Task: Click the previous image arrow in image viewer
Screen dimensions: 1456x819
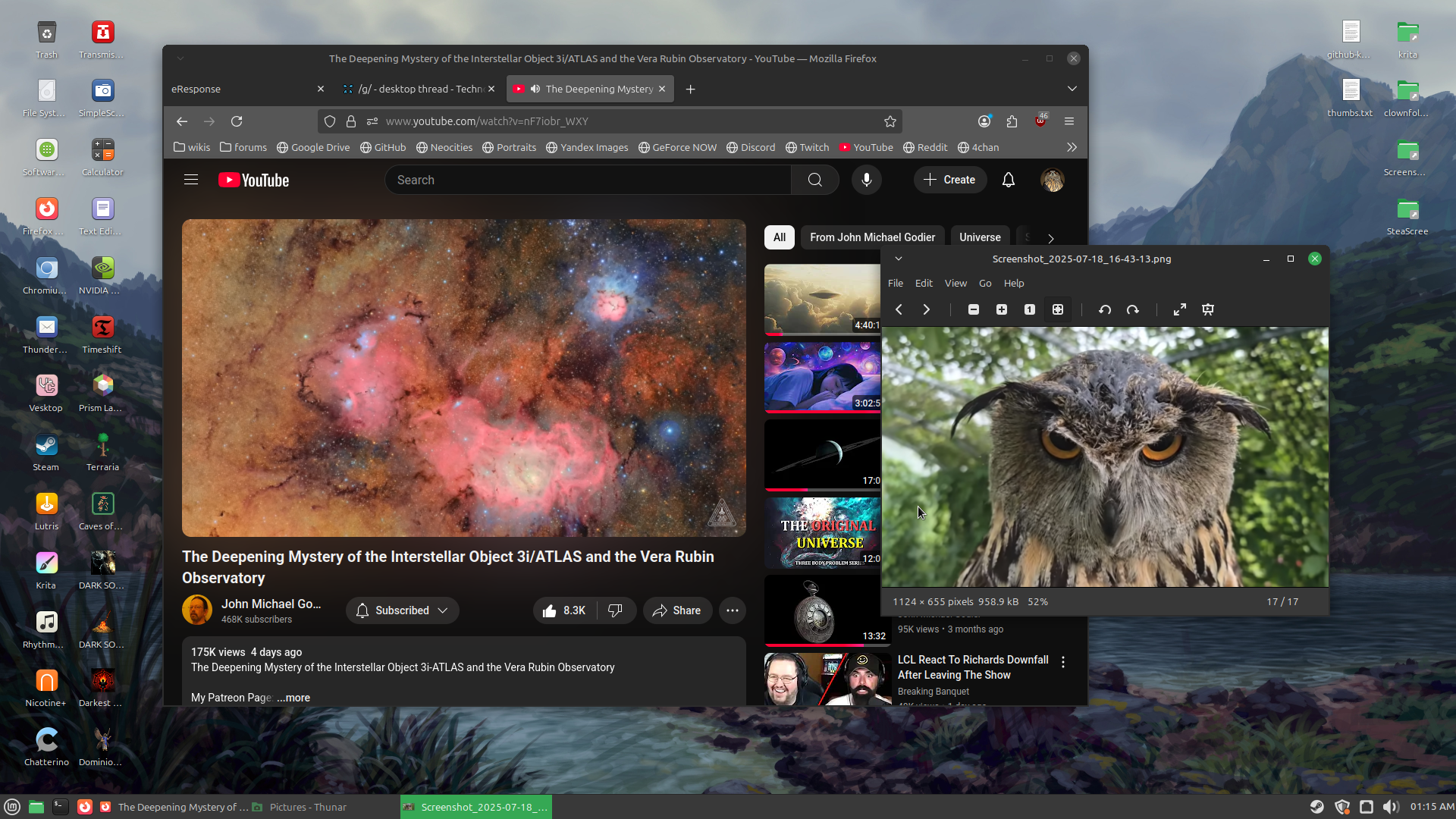Action: [899, 309]
